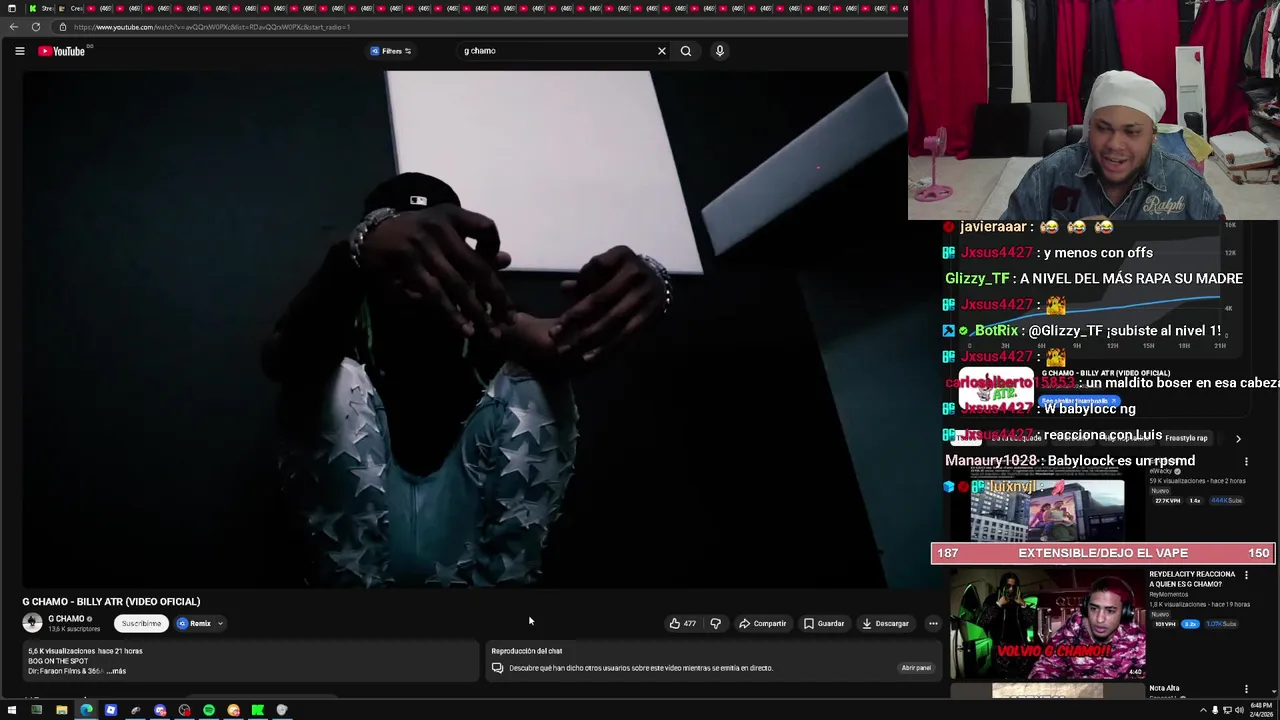Dislike the video with thumbs-down icon

(x=715, y=623)
